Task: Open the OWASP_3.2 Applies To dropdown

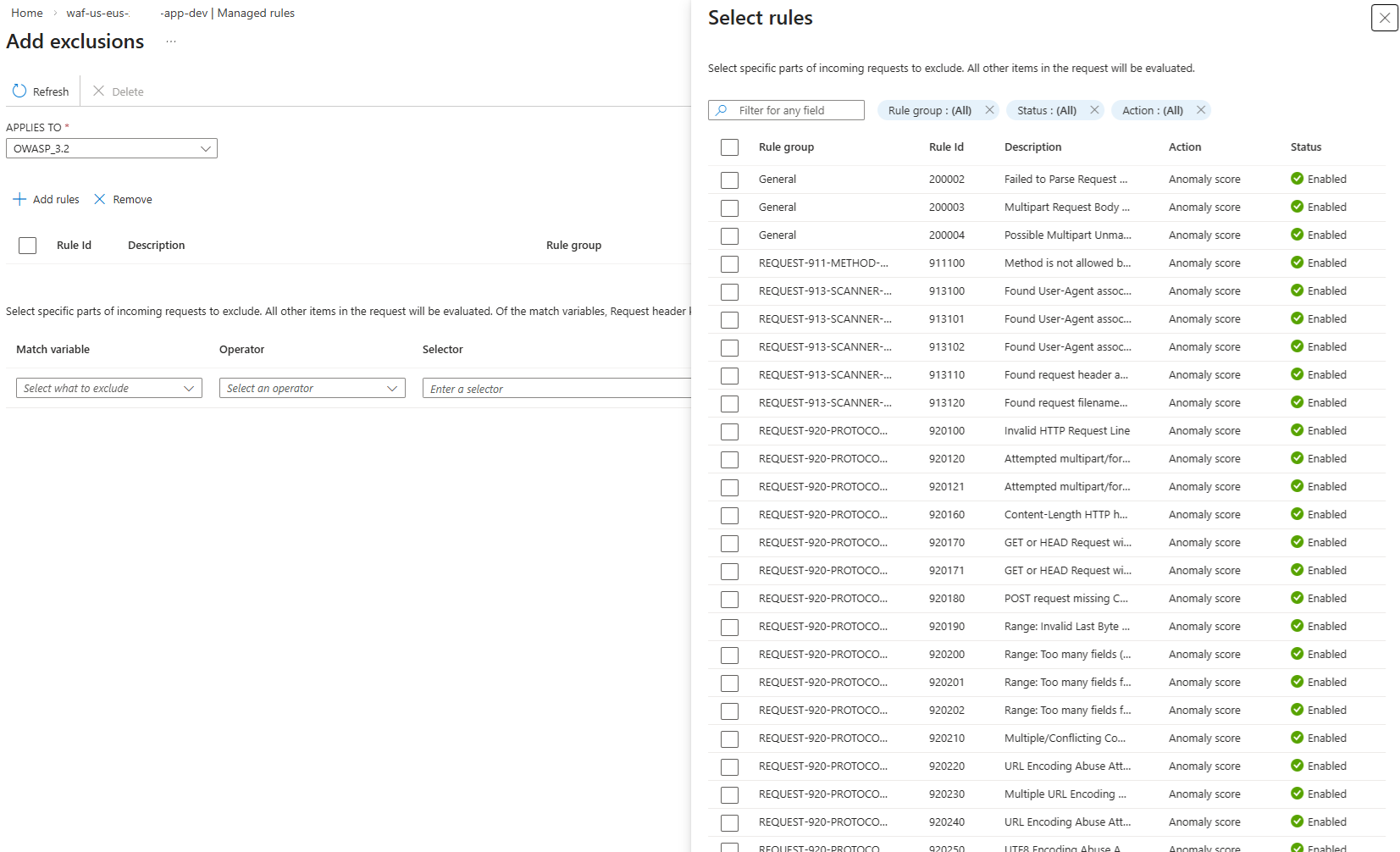Action: pos(112,149)
